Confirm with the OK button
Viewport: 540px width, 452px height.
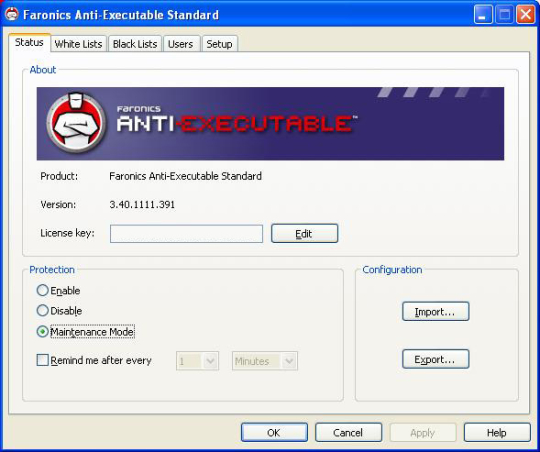[x=274, y=432]
